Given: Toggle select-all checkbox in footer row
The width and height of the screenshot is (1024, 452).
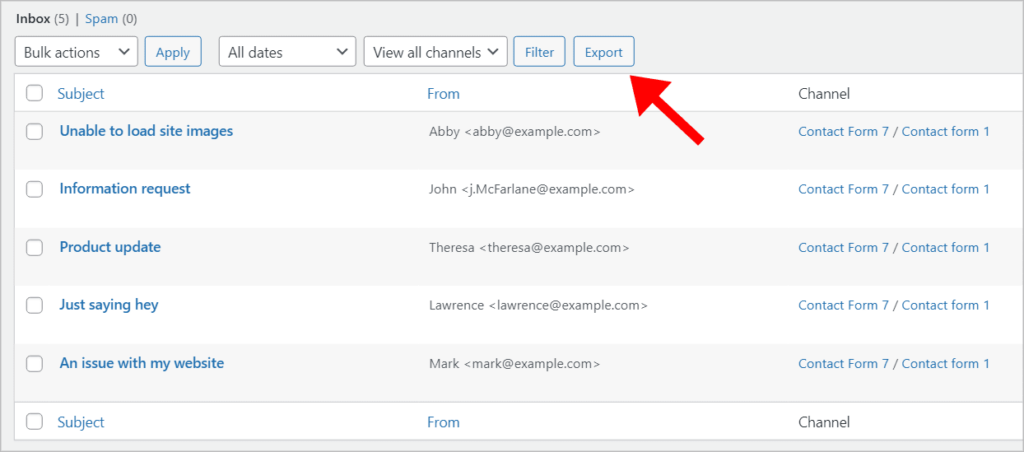Looking at the screenshot, I should click(34, 422).
